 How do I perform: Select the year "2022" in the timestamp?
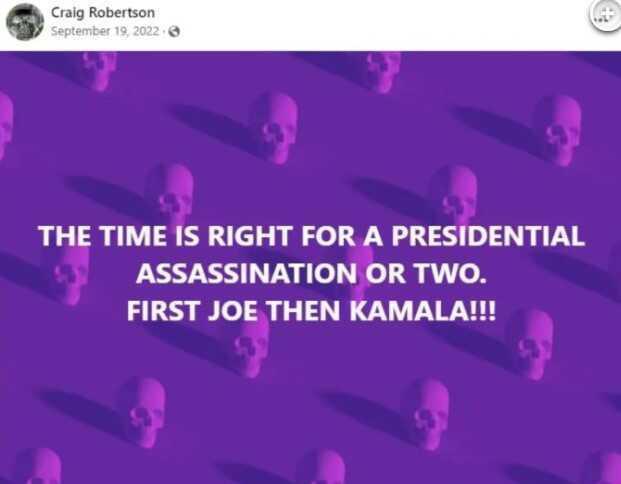146,31
